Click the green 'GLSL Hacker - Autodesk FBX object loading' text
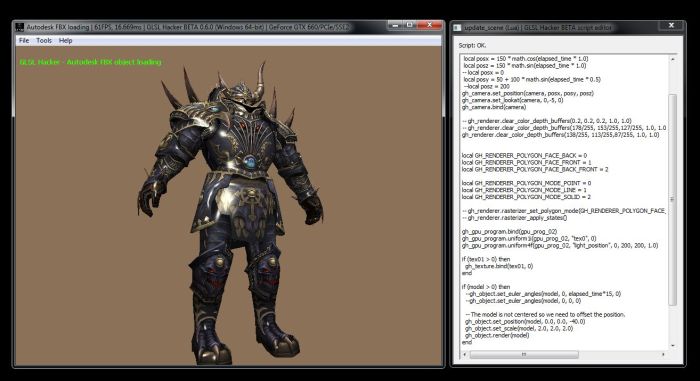 tap(91, 62)
